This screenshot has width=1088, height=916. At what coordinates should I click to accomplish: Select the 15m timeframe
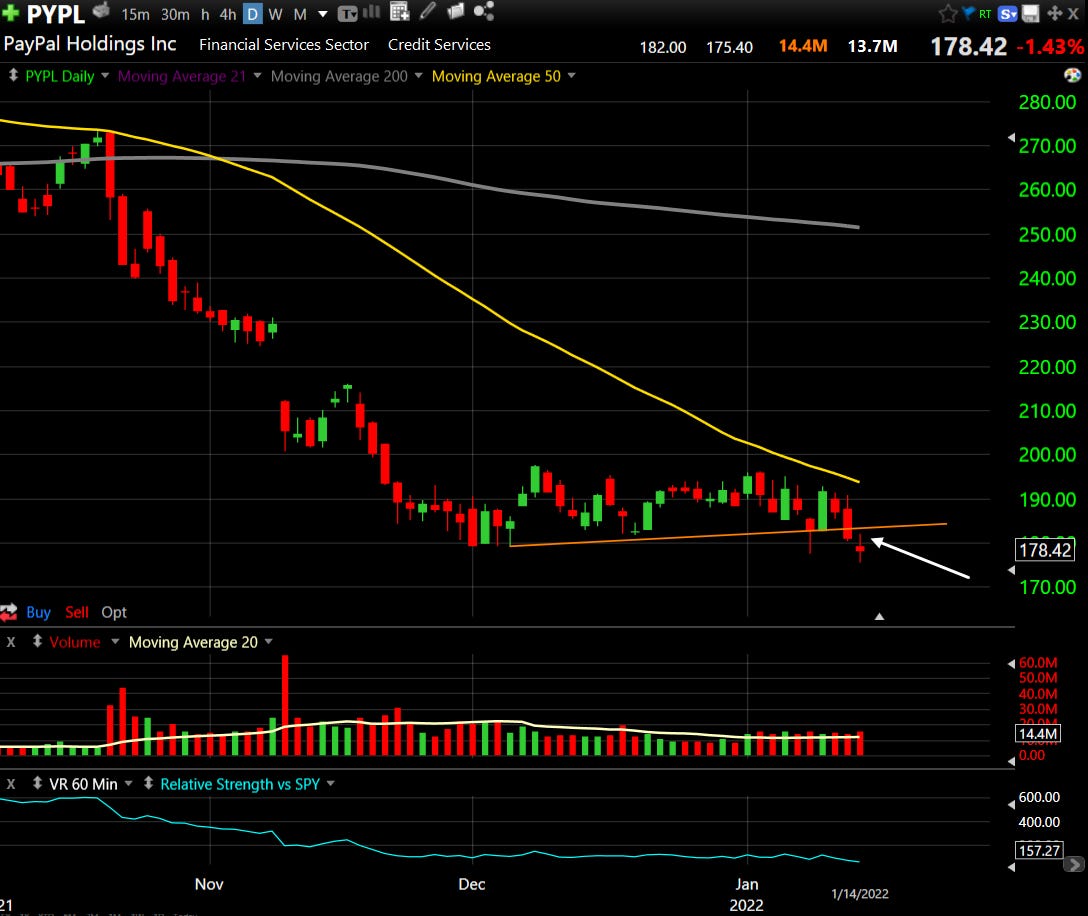point(135,15)
